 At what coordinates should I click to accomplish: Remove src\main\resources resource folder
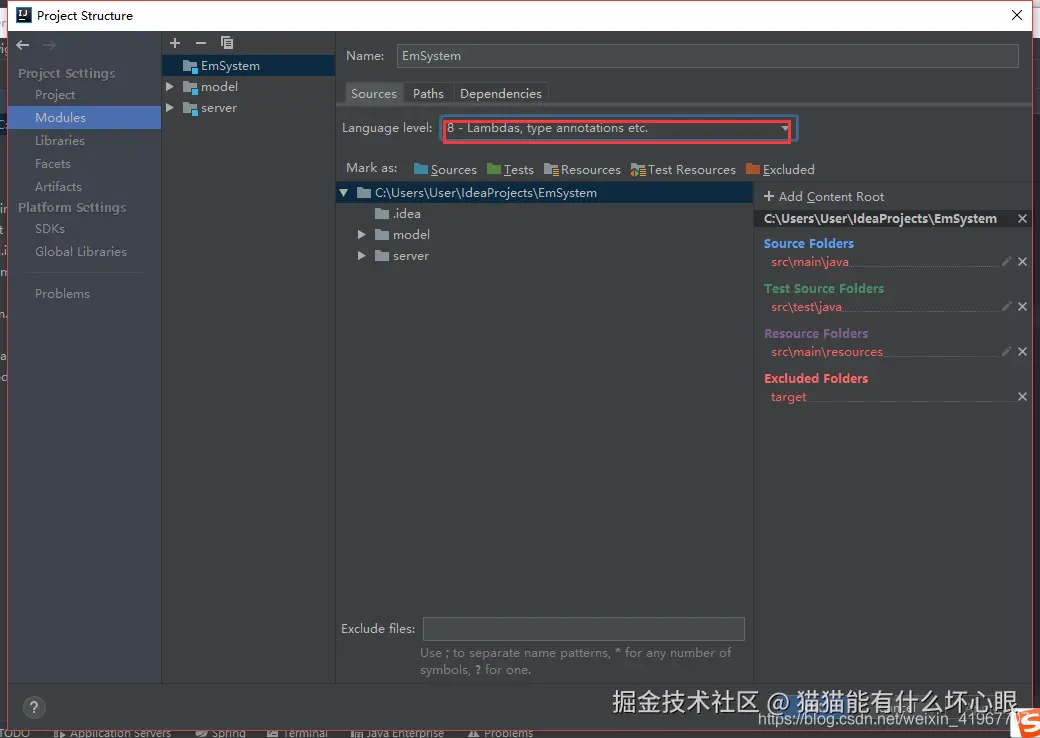coord(1022,352)
